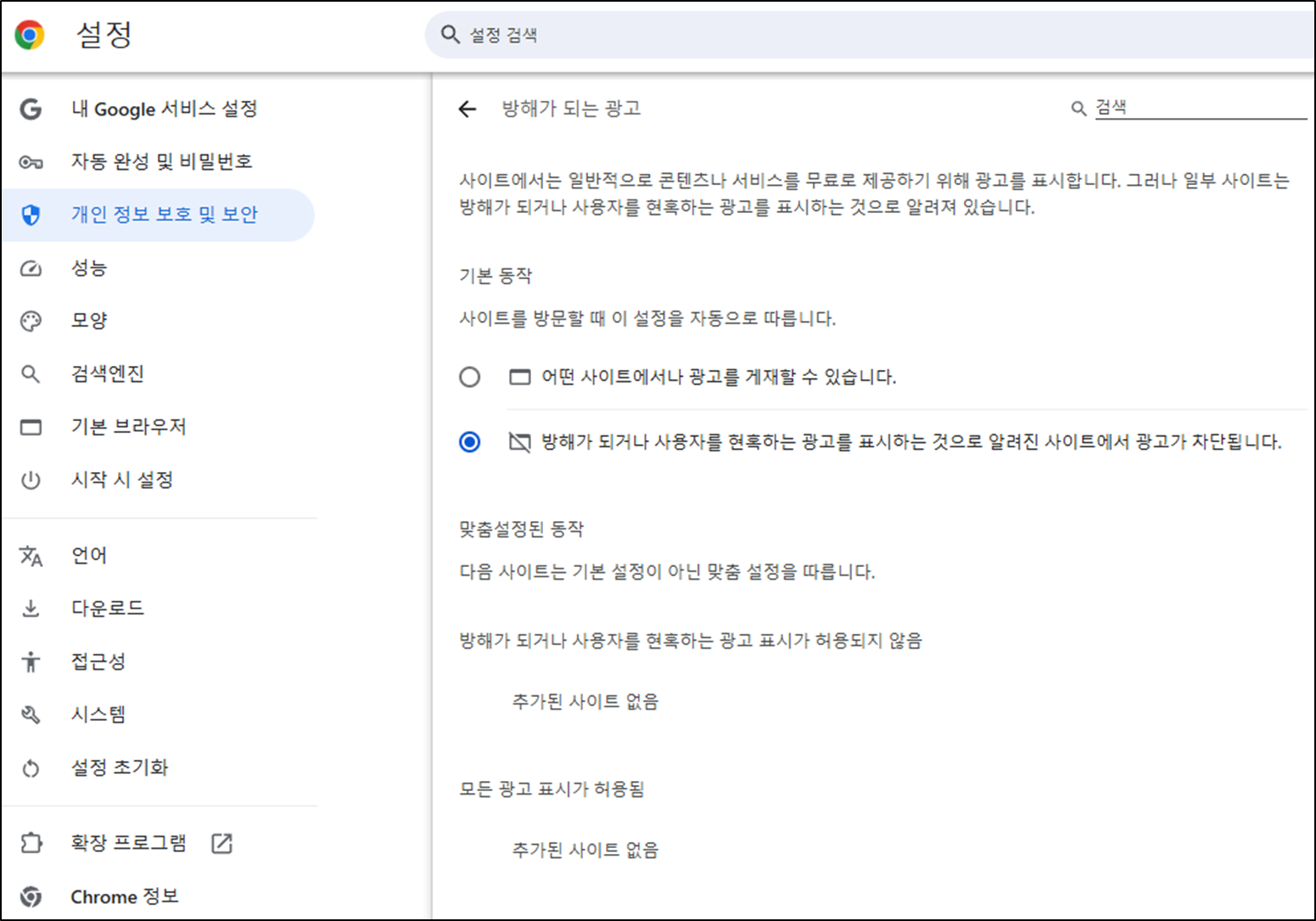Click the Chrome 정보 menu item
Image resolution: width=1316 pixels, height=921 pixels.
coord(125,896)
